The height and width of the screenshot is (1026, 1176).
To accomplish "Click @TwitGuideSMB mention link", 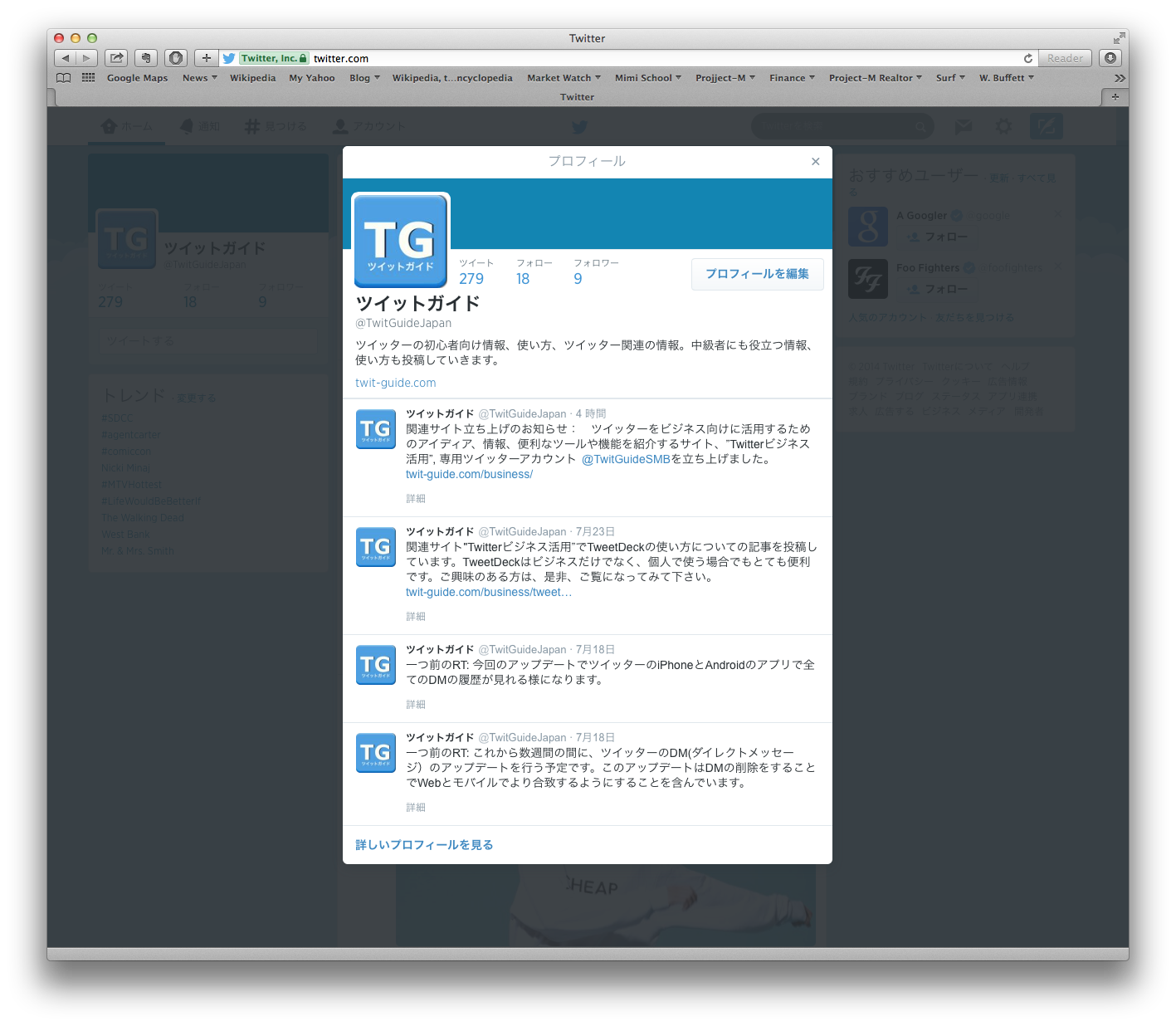I will click(x=626, y=459).
